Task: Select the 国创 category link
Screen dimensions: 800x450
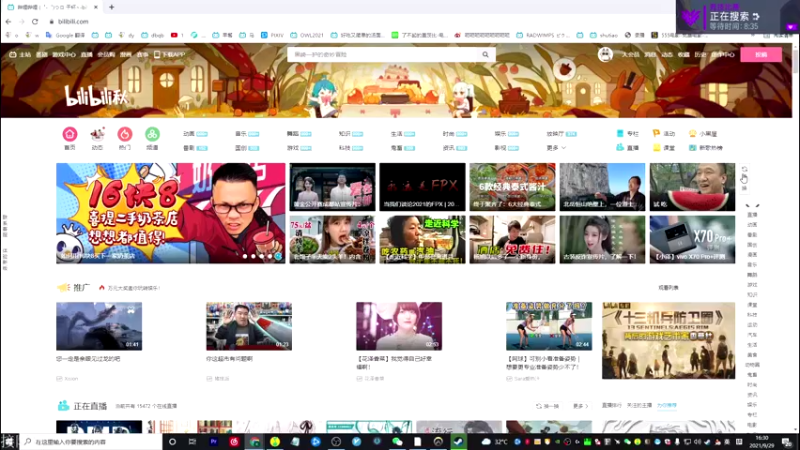Action: (x=241, y=148)
